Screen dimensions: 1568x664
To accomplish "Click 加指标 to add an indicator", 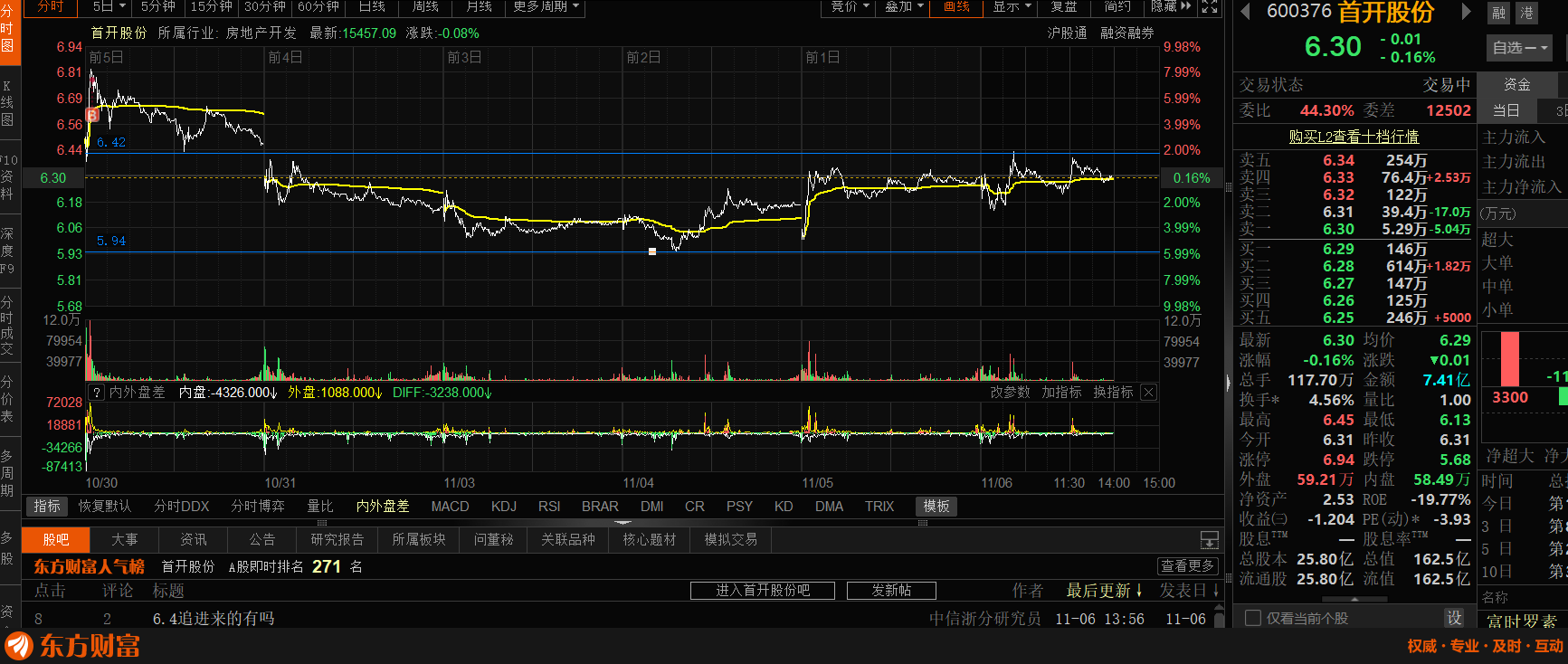I will tap(1061, 392).
